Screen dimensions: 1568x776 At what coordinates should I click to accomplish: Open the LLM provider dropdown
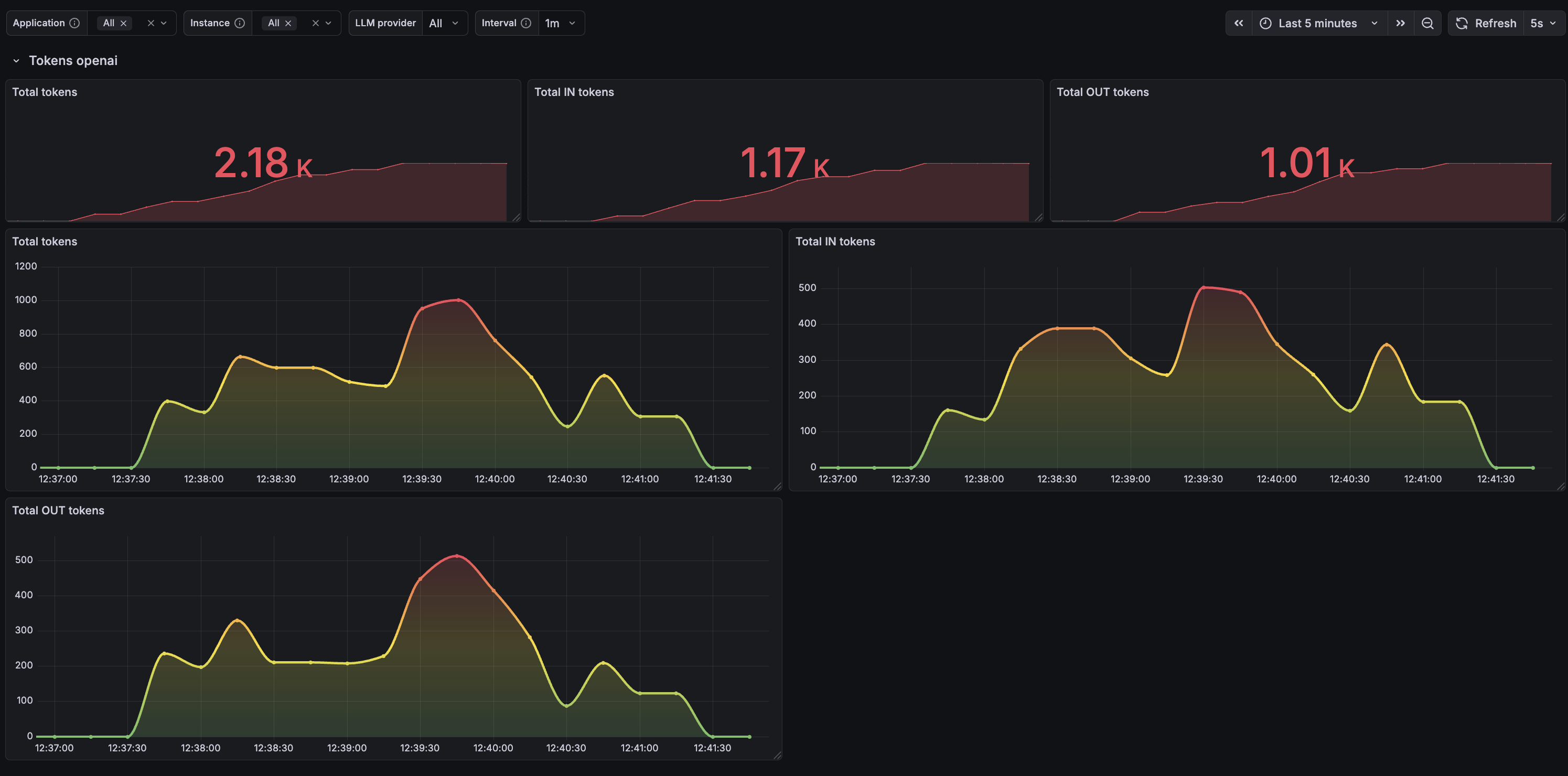pos(444,23)
